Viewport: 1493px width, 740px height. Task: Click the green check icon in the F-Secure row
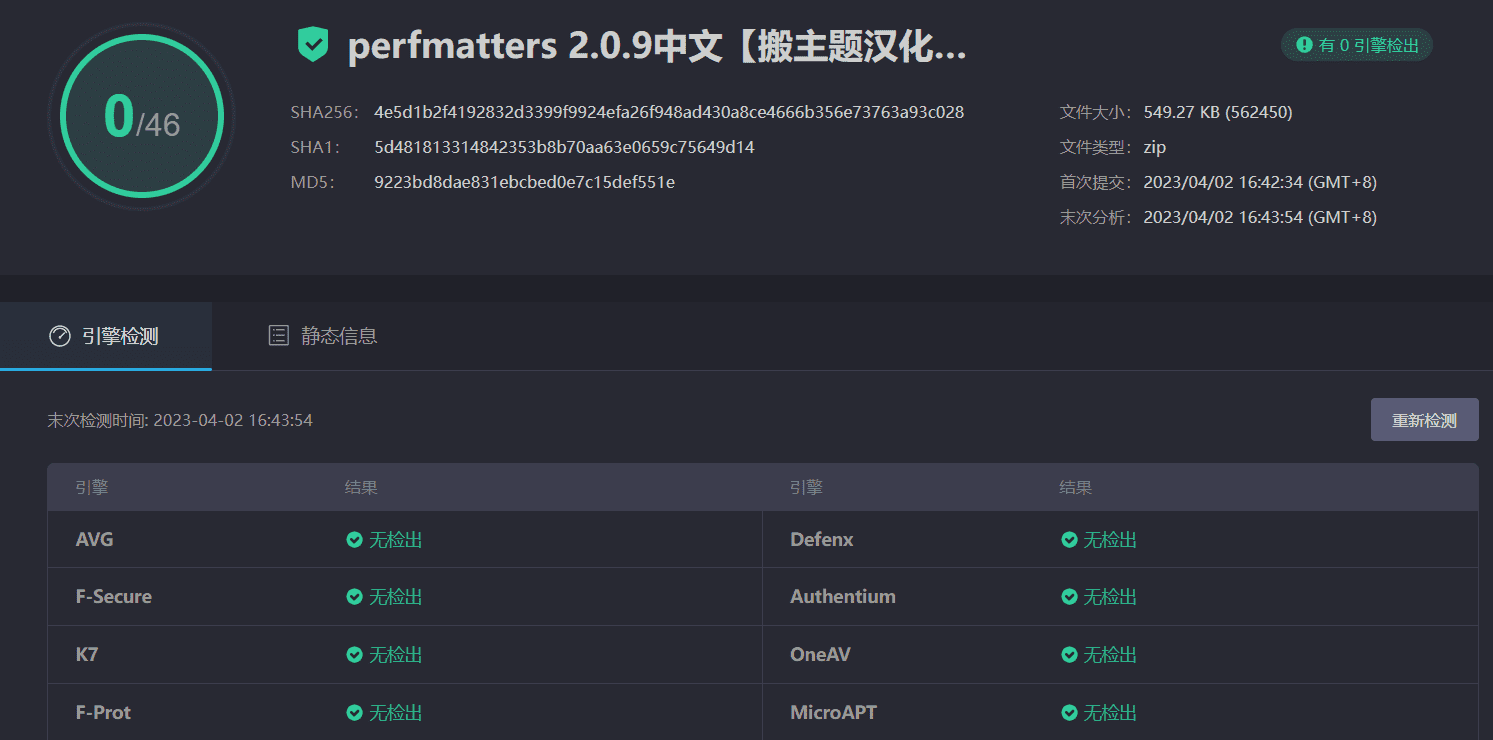pyautogui.click(x=354, y=597)
